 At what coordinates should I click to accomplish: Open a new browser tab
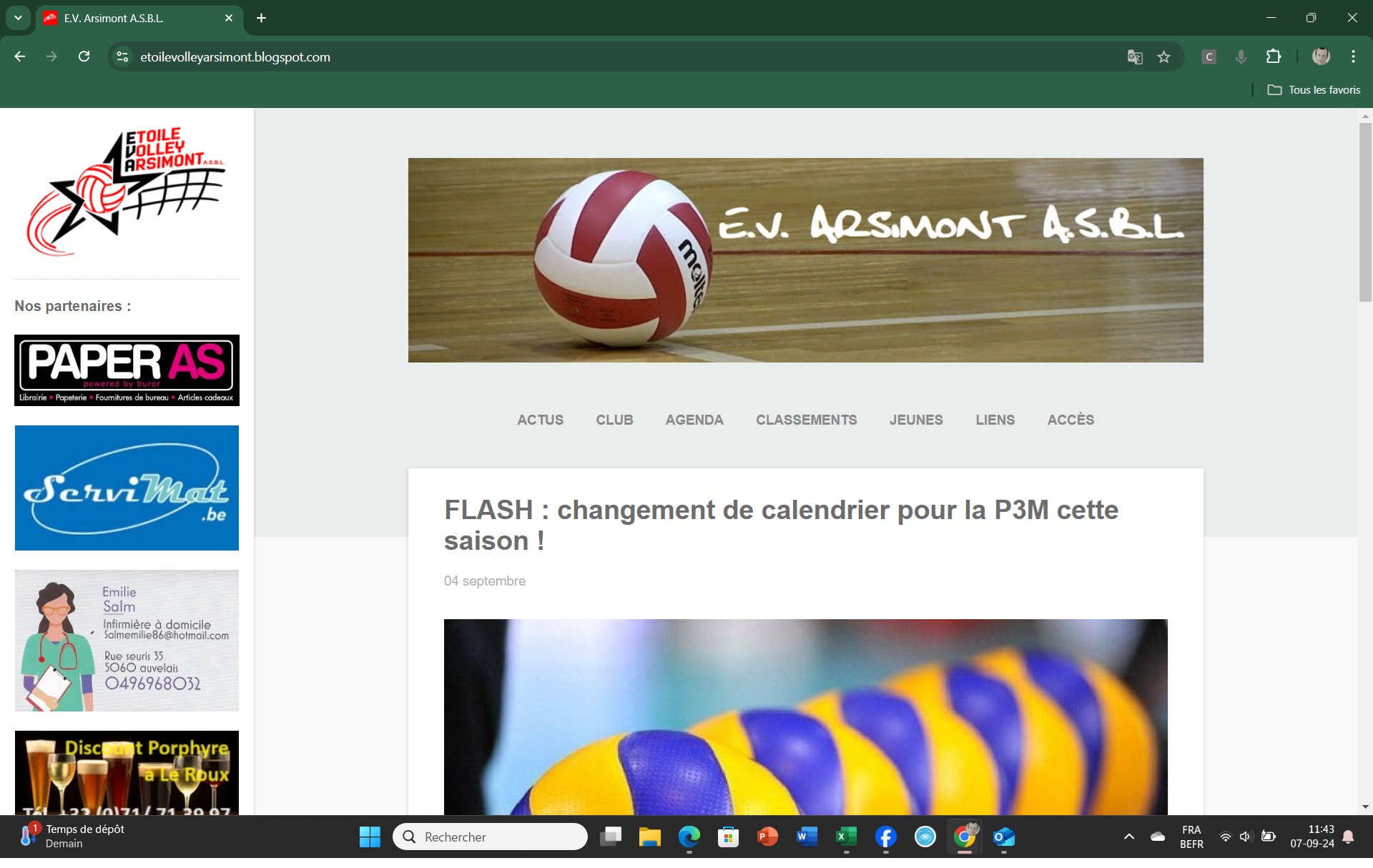pos(262,18)
